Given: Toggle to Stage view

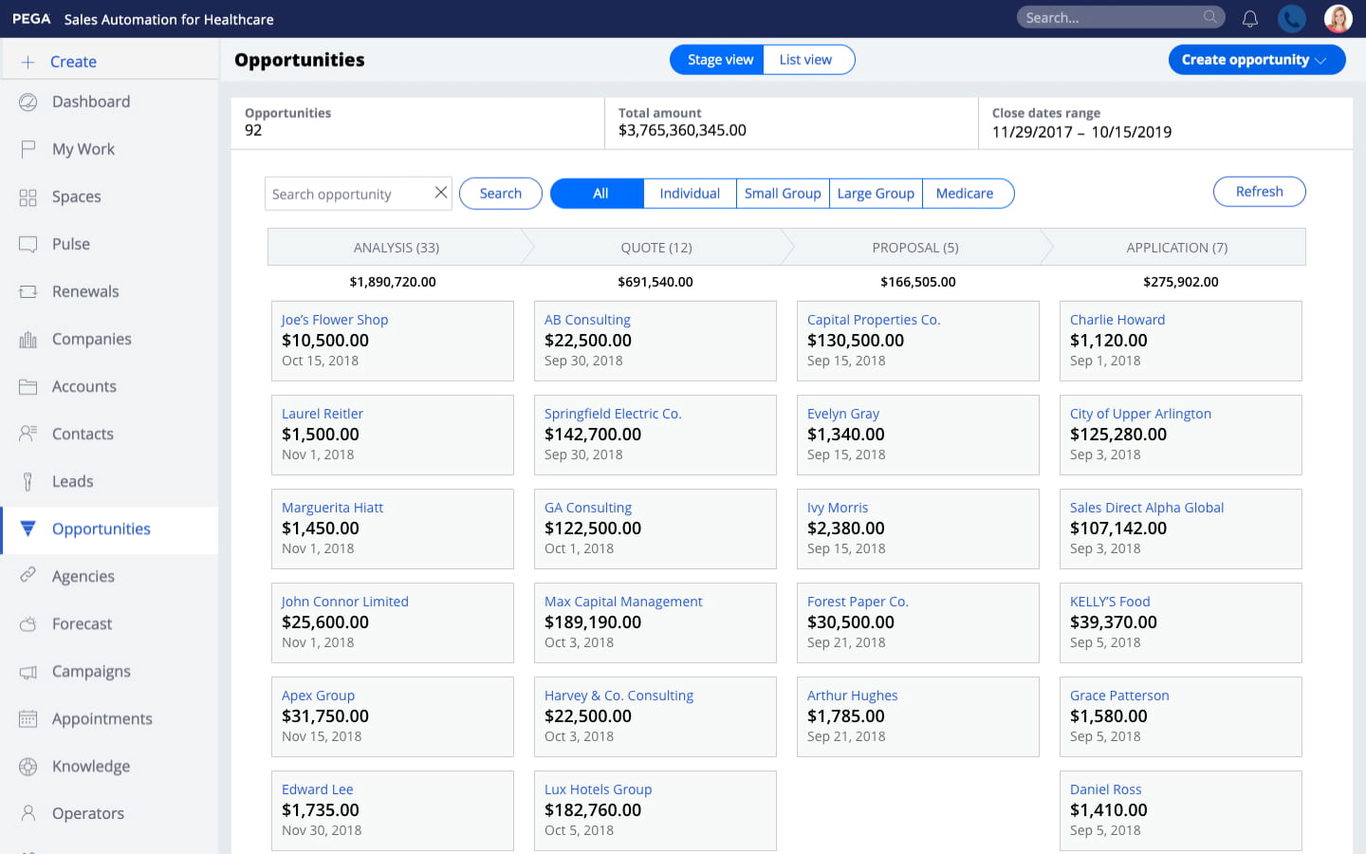Looking at the screenshot, I should 720,60.
